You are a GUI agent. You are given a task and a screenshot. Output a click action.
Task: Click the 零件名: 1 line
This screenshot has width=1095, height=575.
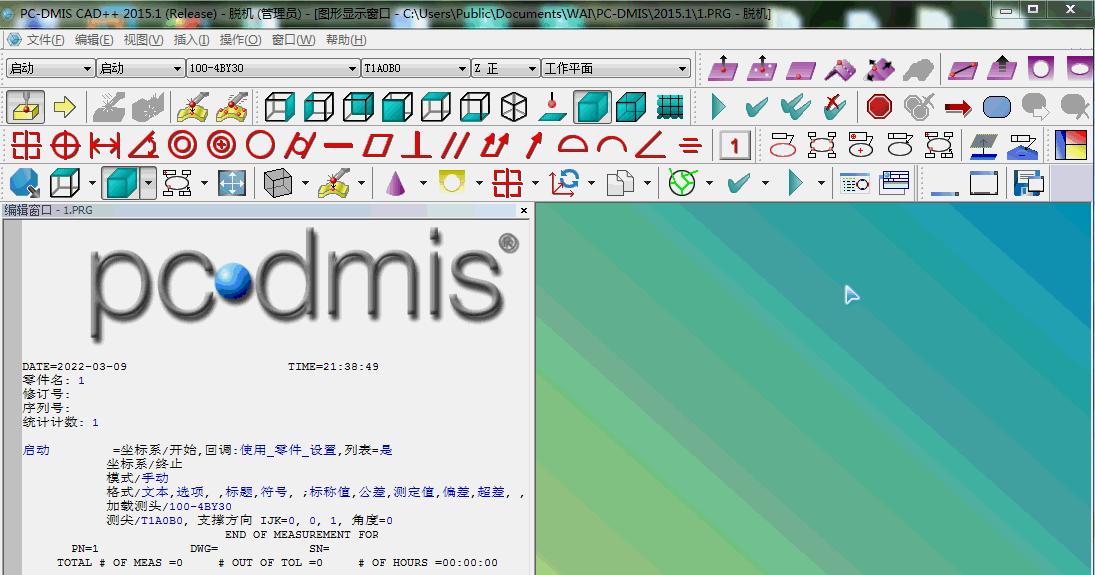pos(54,380)
